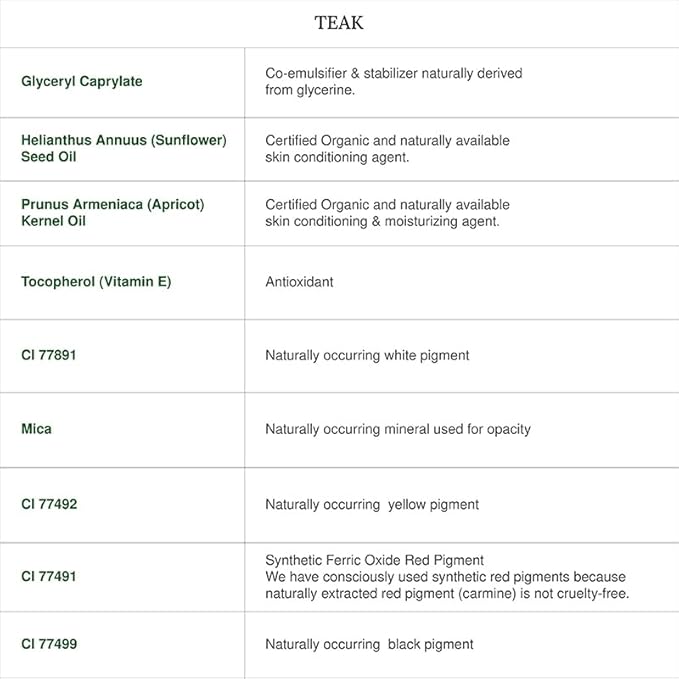Click the apricot conditioning & moisturizing description
Image resolution: width=679 pixels, height=679 pixels.
[x=387, y=212]
